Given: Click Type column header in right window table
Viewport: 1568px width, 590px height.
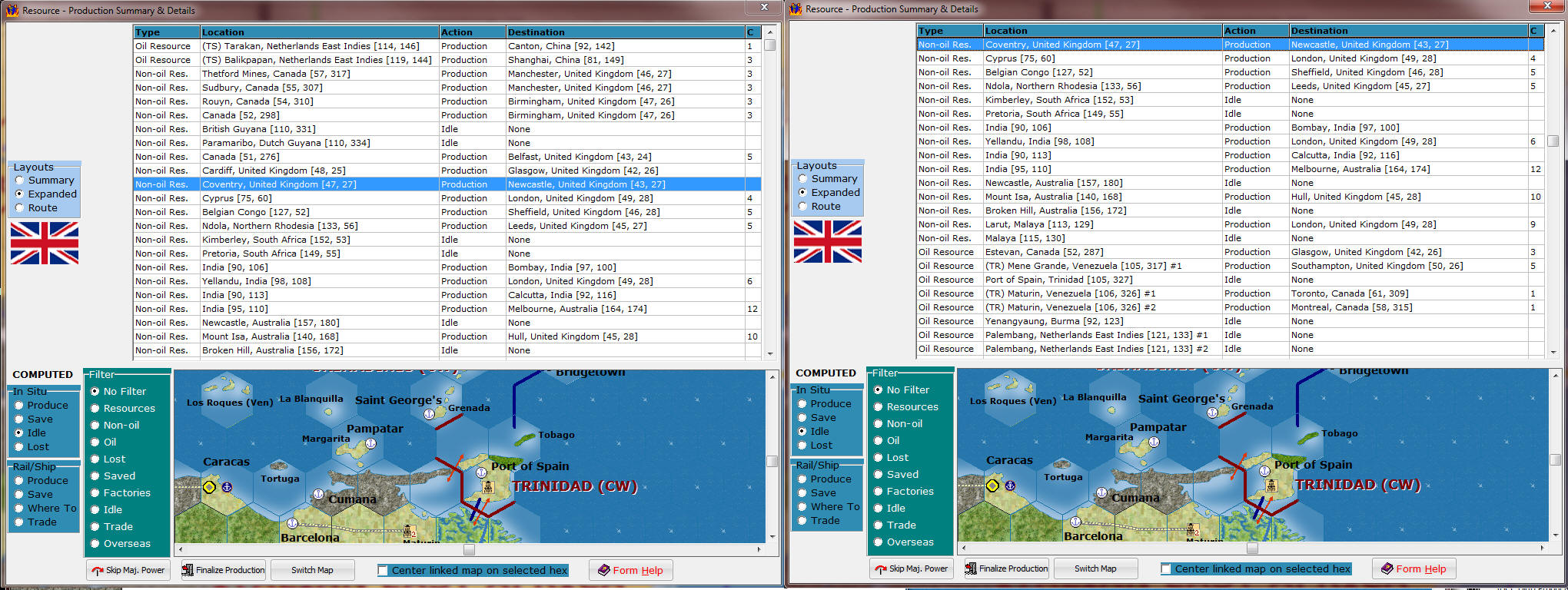Looking at the screenshot, I should pos(950,31).
